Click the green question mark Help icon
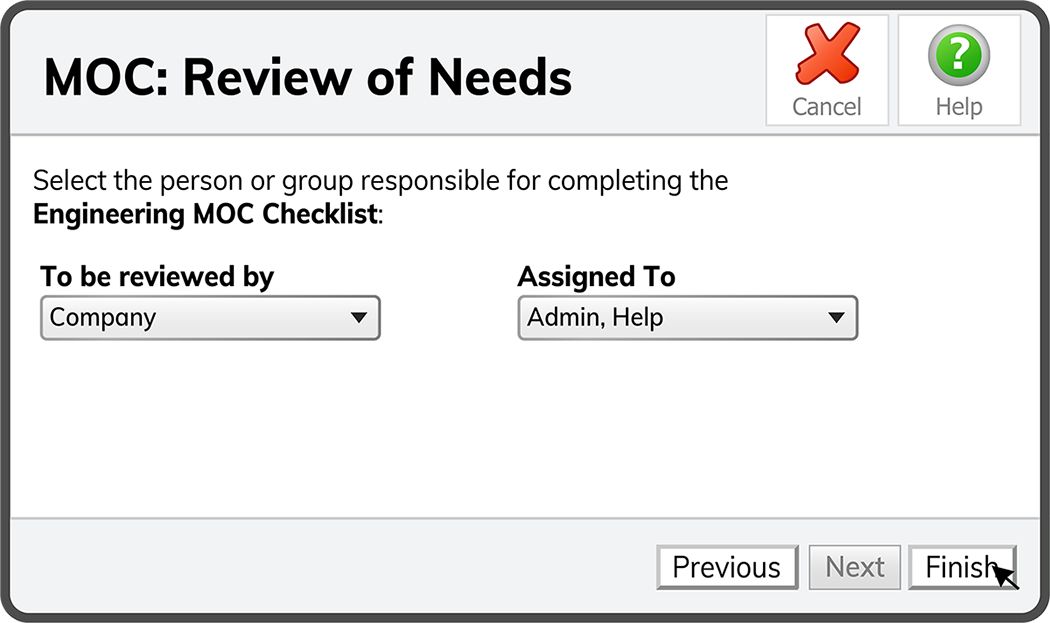 958,55
